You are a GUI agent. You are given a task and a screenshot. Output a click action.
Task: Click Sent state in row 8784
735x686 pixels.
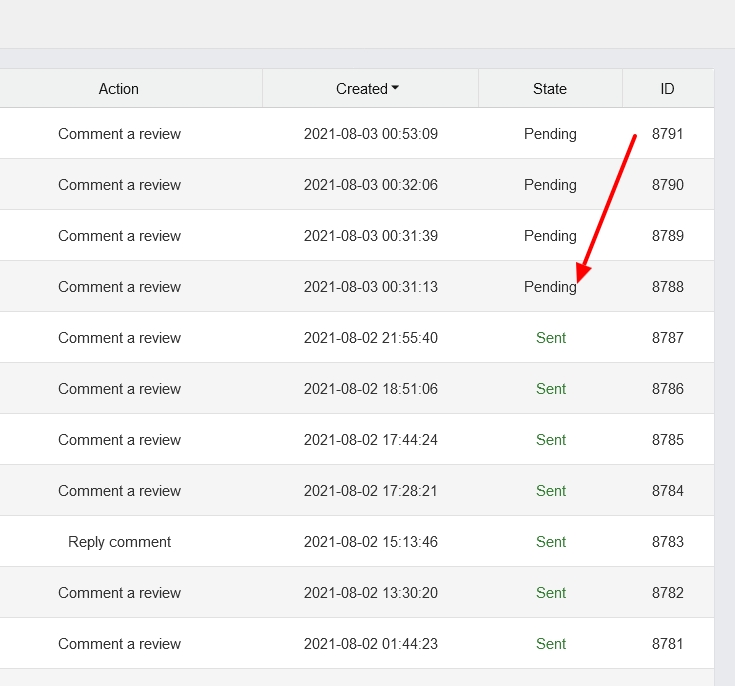551,491
